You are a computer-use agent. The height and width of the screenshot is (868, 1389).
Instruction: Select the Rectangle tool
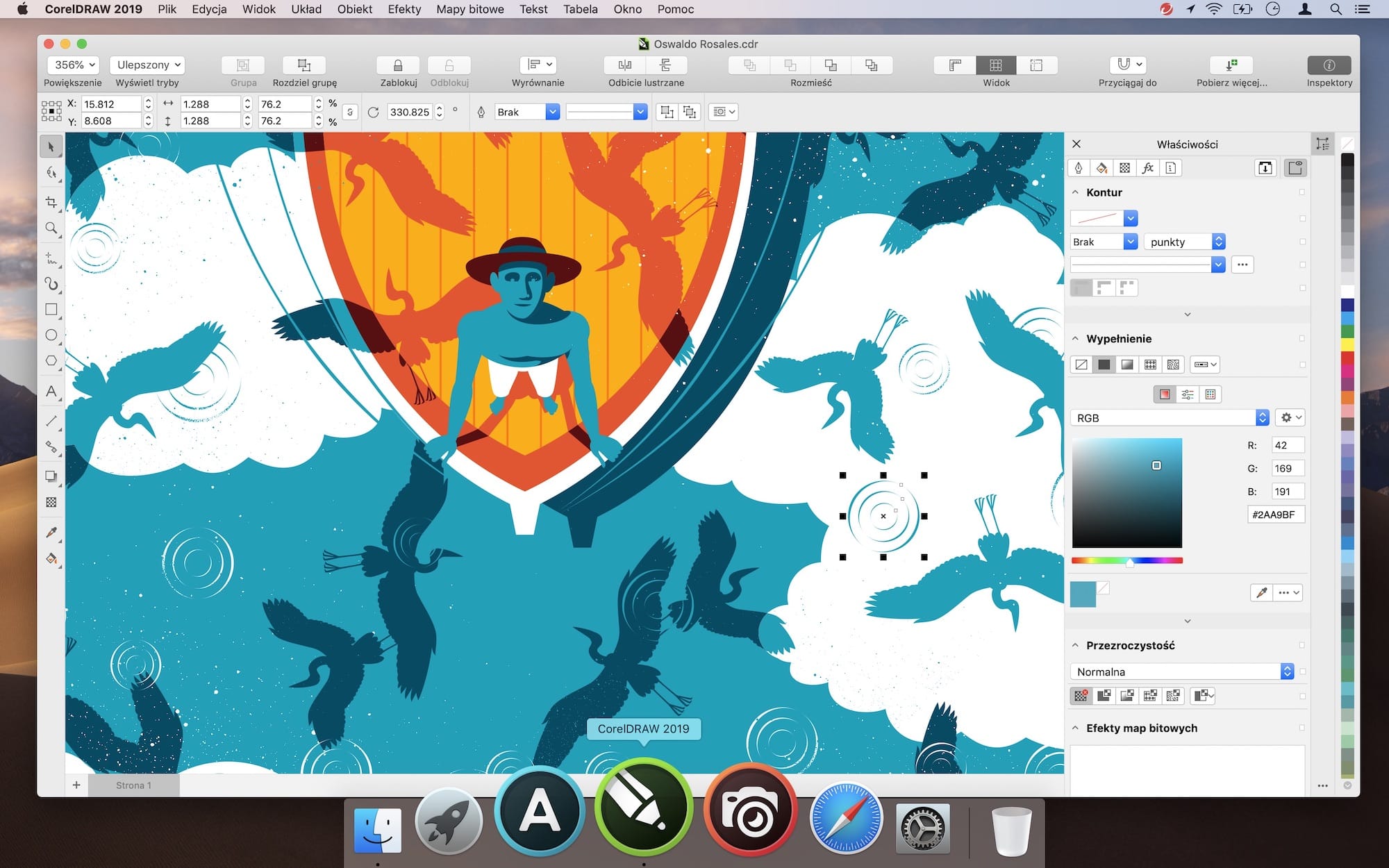pos(51,310)
